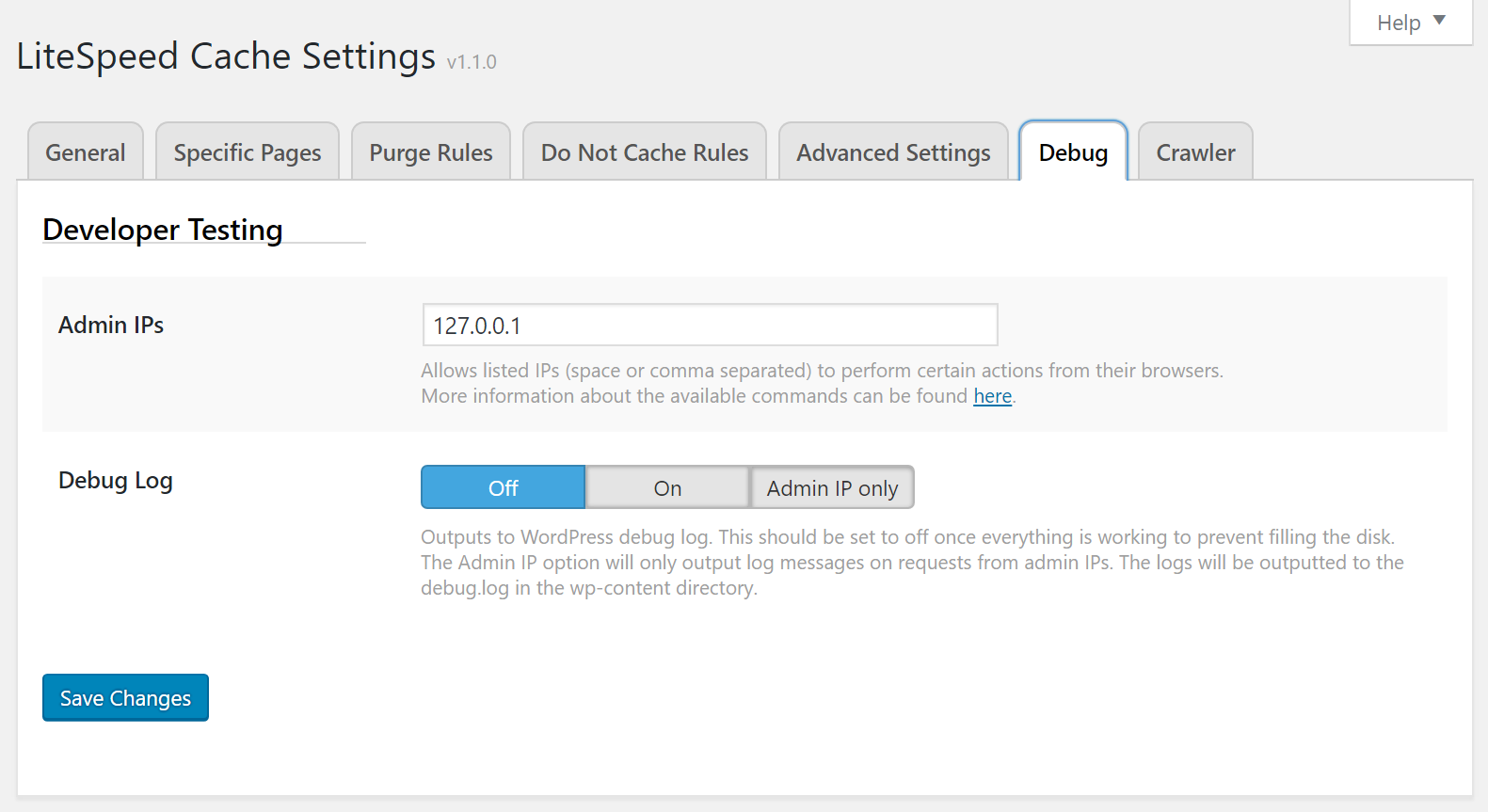Screen dimensions: 1488x812
Task: Click the 'Allows listed IPs' description text
Action: (x=822, y=383)
